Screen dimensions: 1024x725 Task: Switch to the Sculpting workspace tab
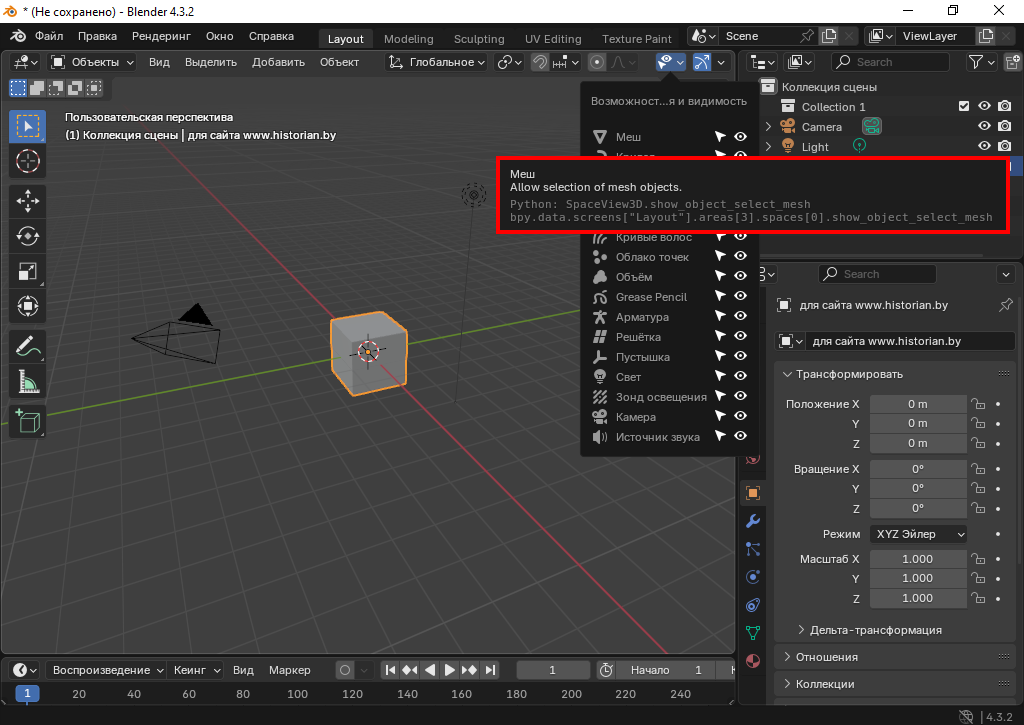[479, 39]
